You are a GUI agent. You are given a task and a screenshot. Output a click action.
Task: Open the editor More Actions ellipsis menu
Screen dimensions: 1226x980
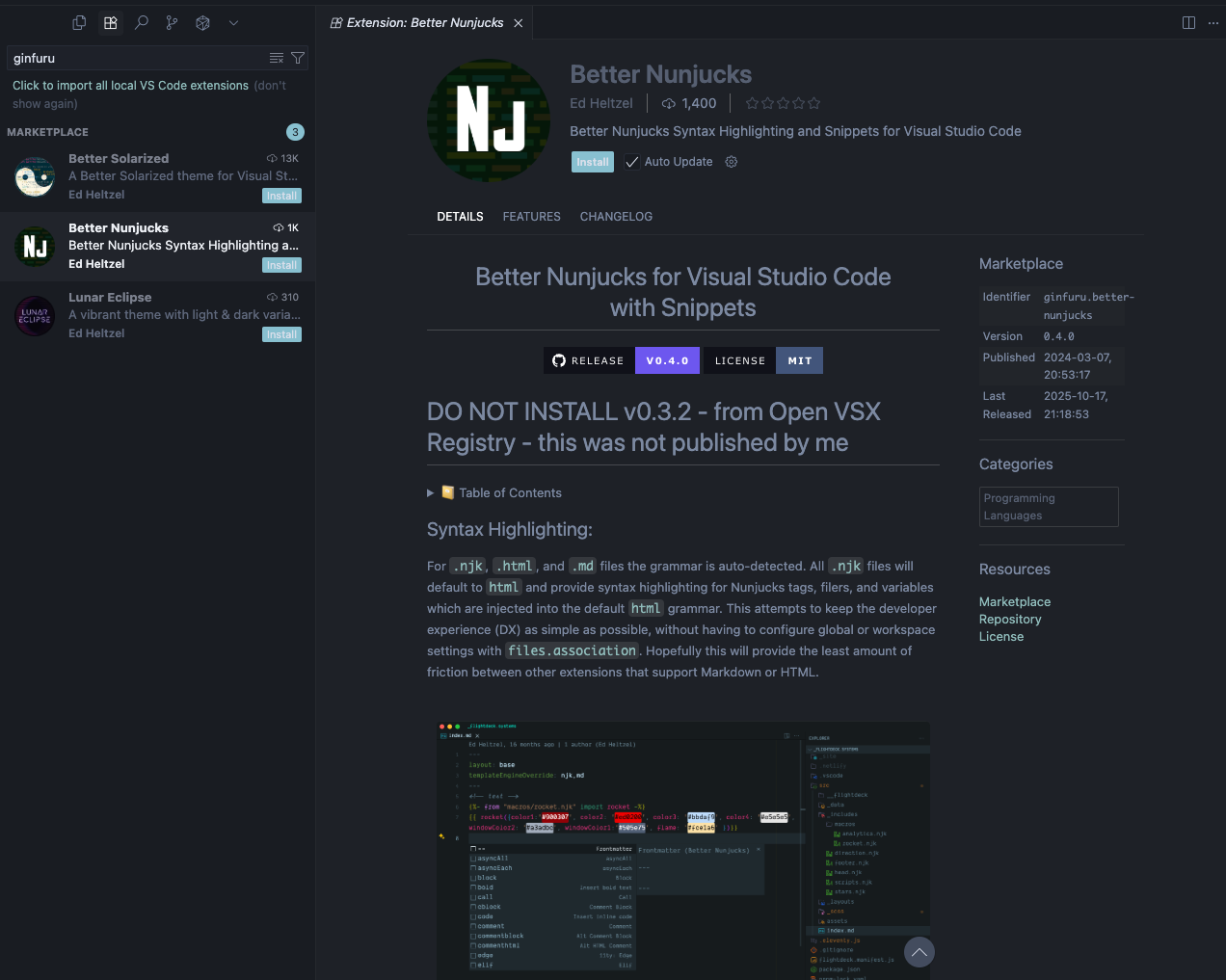(1213, 22)
